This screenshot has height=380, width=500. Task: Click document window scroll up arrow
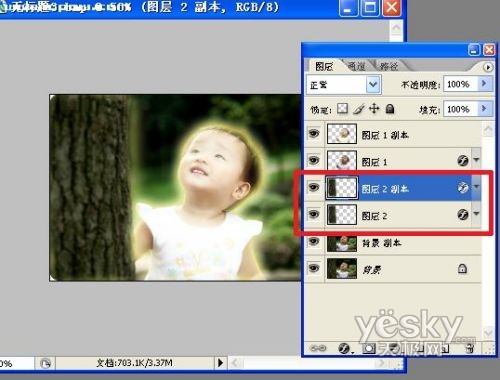(396, 28)
